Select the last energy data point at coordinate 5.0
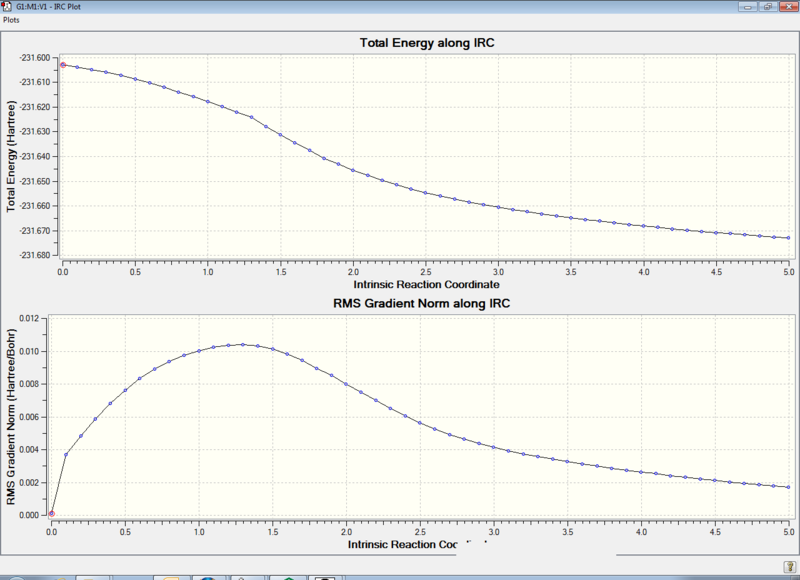800x580 pixels. click(788, 238)
